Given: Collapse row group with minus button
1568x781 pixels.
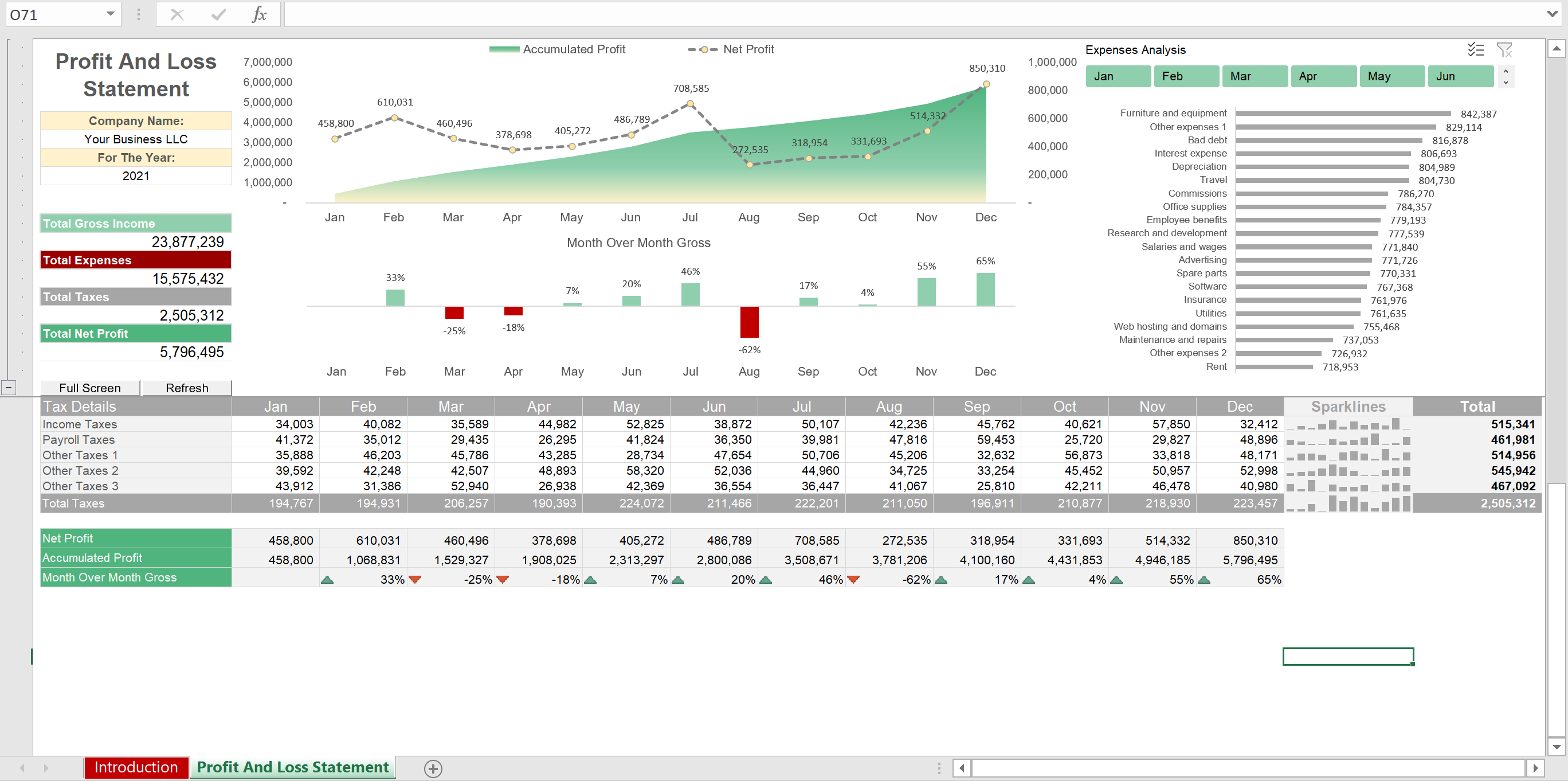Looking at the screenshot, I should tap(9, 388).
